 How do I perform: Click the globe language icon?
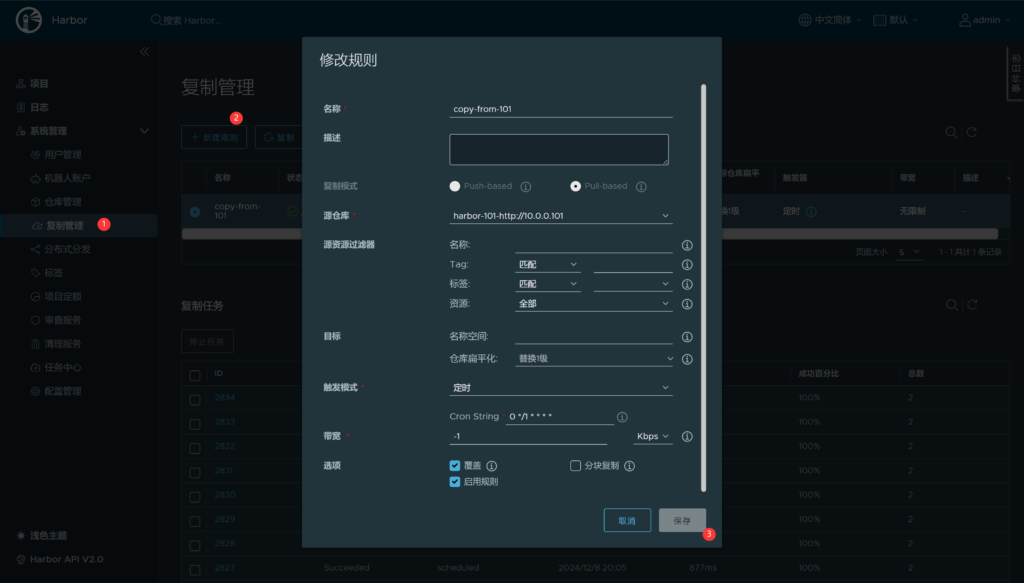(805, 20)
